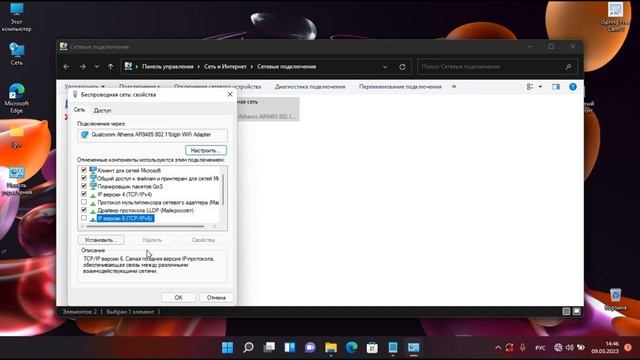Switch to Доступ tab
This screenshot has height=360, width=640.
[x=102, y=110]
